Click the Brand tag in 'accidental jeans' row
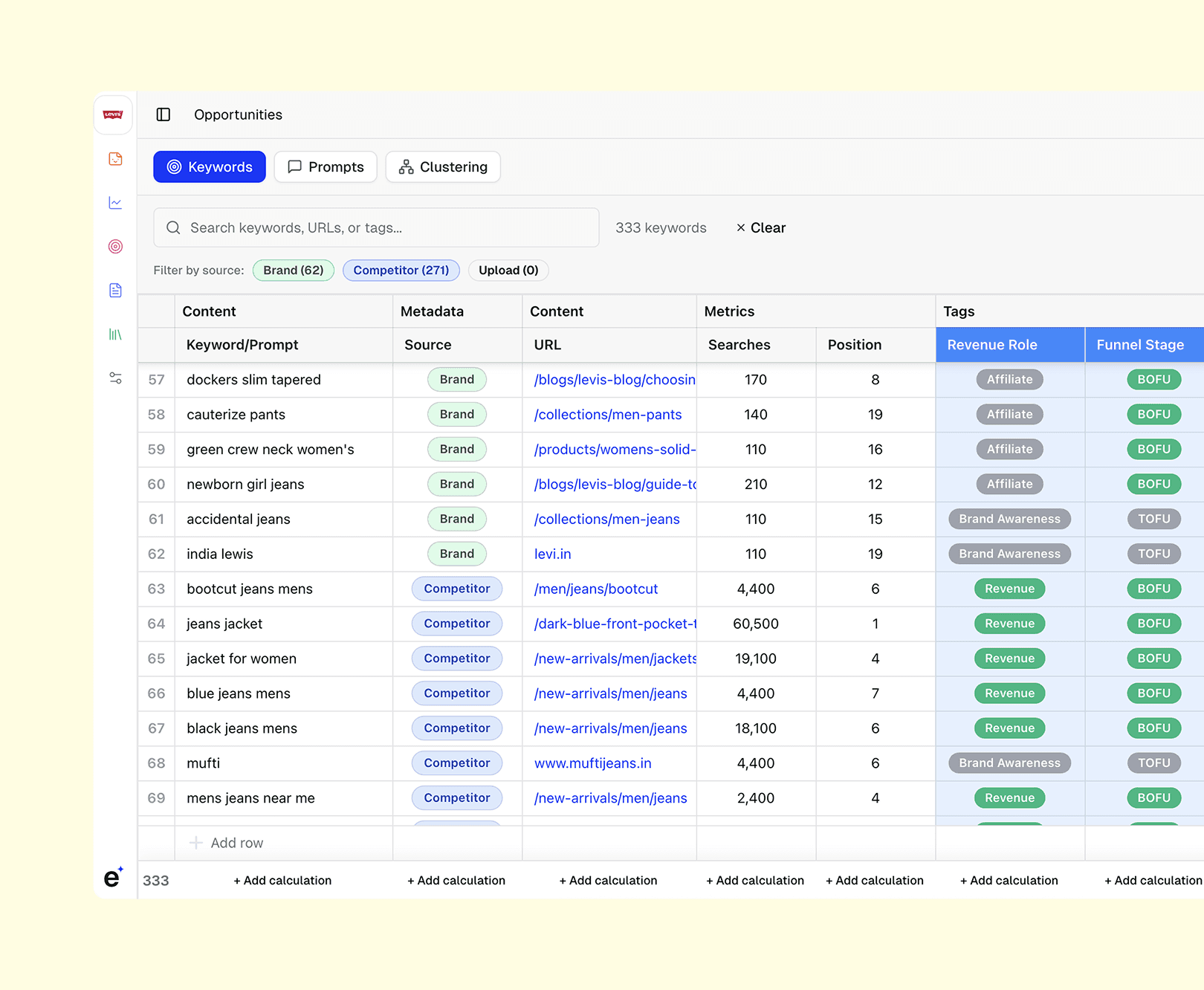The width and height of the screenshot is (1204, 990). [457, 520]
